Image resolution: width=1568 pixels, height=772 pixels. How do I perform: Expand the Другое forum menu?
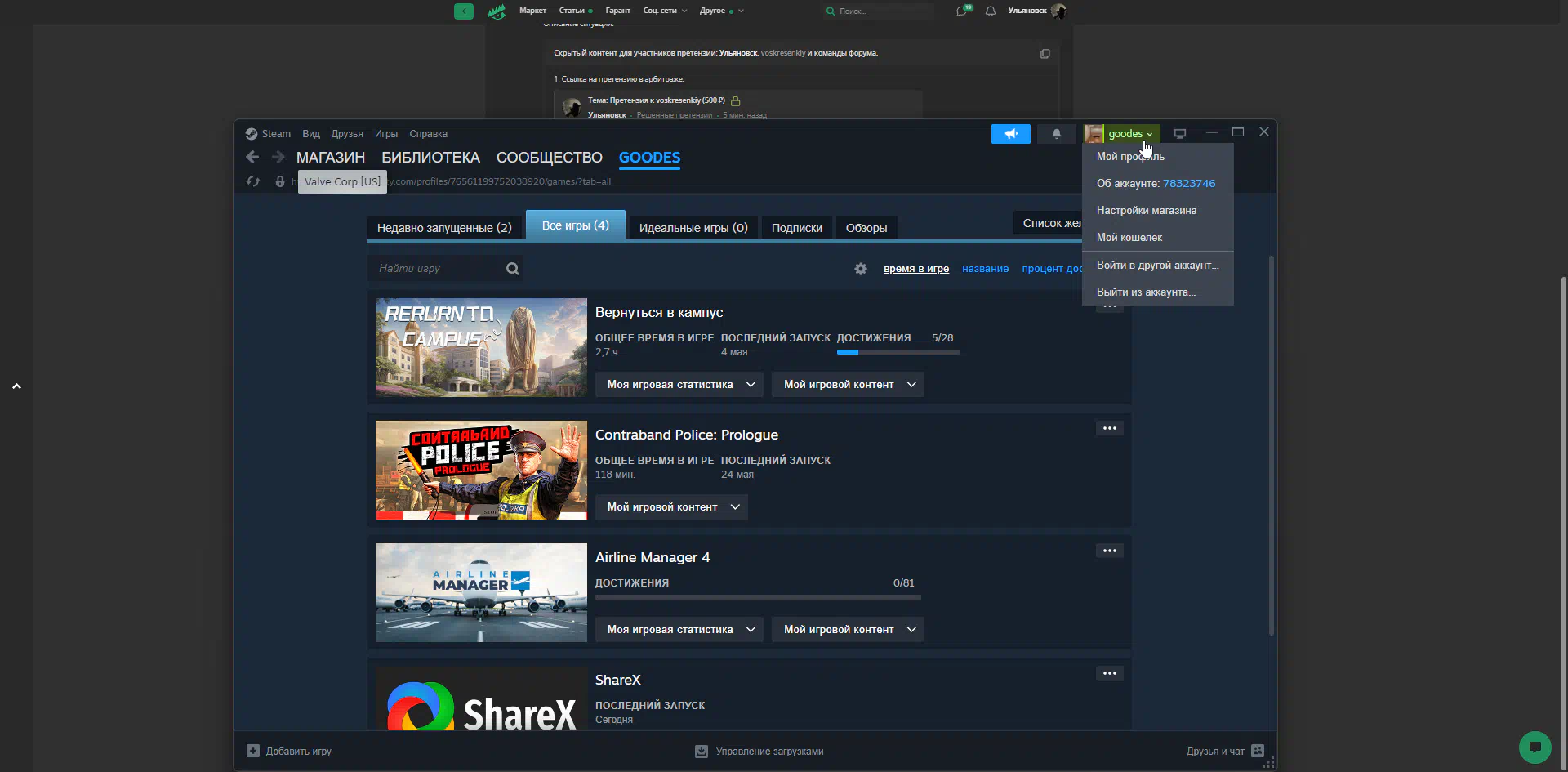[x=721, y=11]
